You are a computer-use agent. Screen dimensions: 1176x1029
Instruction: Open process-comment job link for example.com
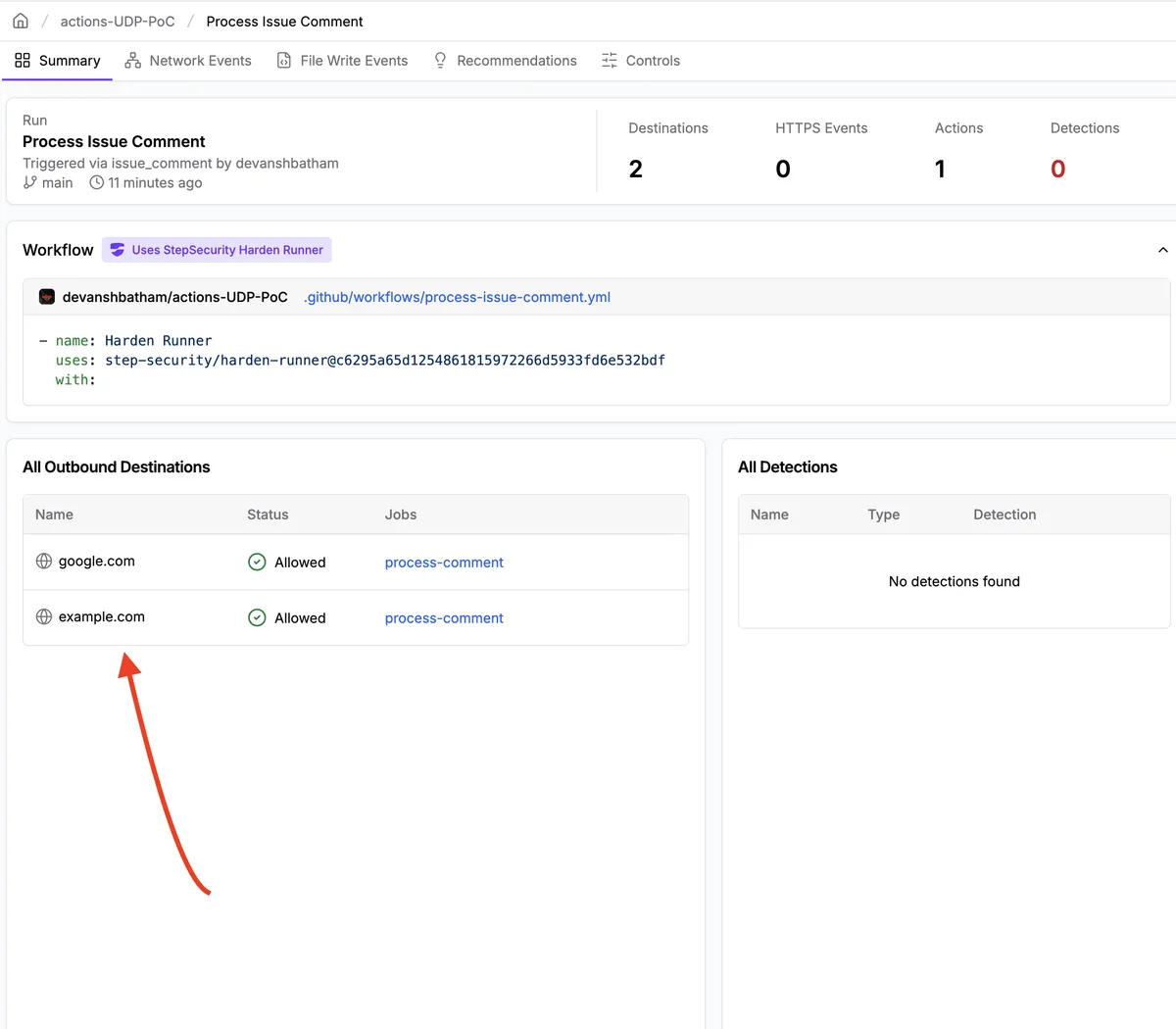pos(444,618)
